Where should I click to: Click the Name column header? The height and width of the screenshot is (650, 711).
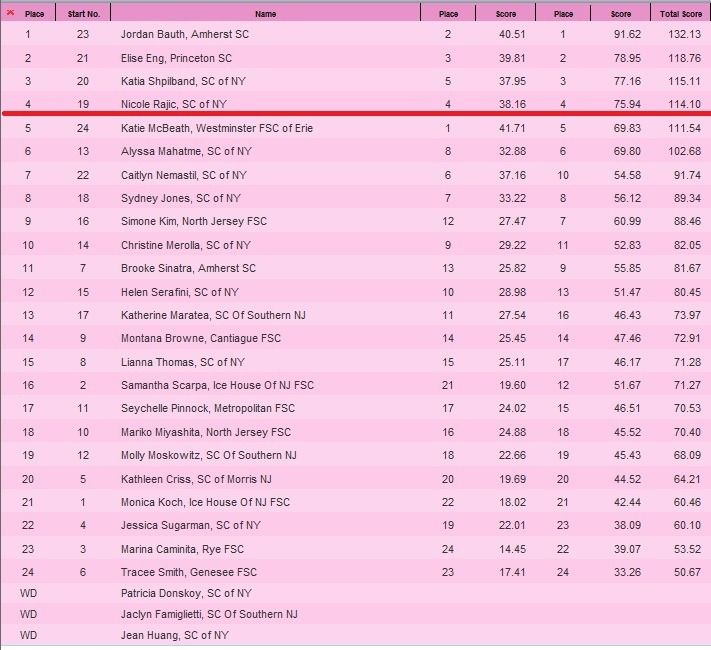(266, 14)
